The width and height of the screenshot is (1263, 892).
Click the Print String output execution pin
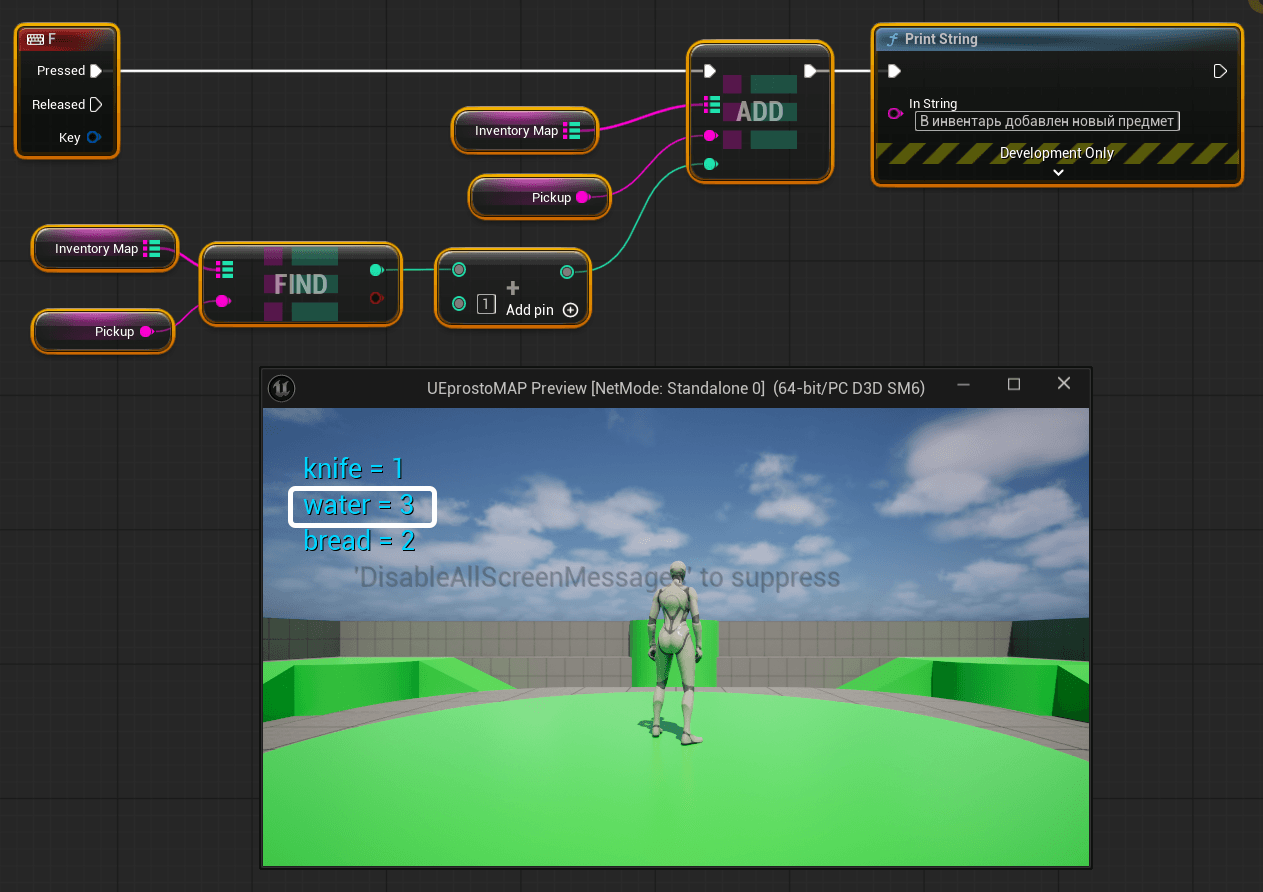pos(1220,71)
